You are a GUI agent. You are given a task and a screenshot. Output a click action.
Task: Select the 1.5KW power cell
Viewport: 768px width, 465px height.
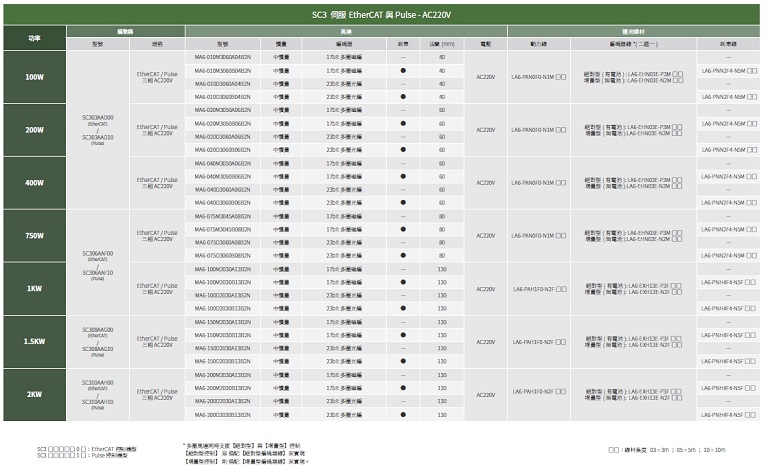tap(34, 342)
